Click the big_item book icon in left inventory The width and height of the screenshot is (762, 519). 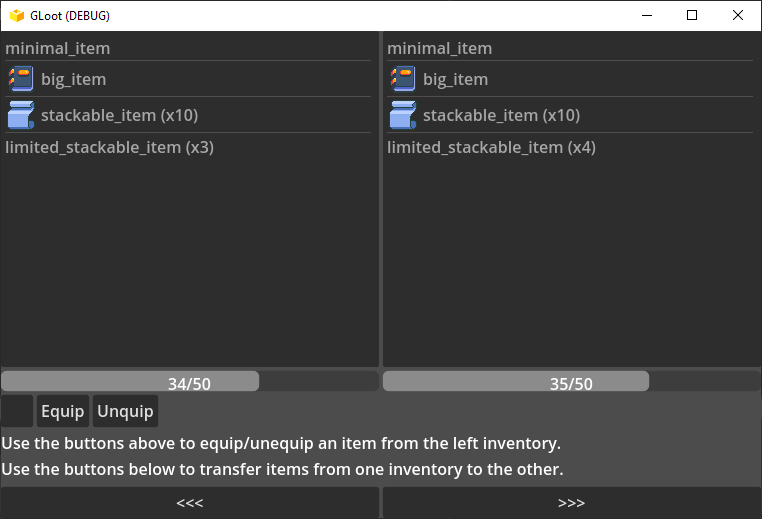[21, 79]
